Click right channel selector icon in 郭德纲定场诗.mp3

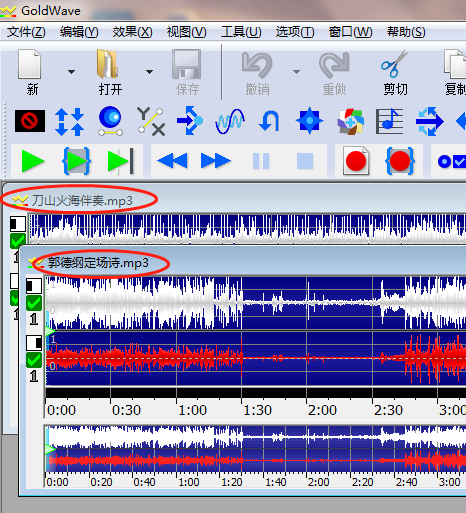pos(34,343)
